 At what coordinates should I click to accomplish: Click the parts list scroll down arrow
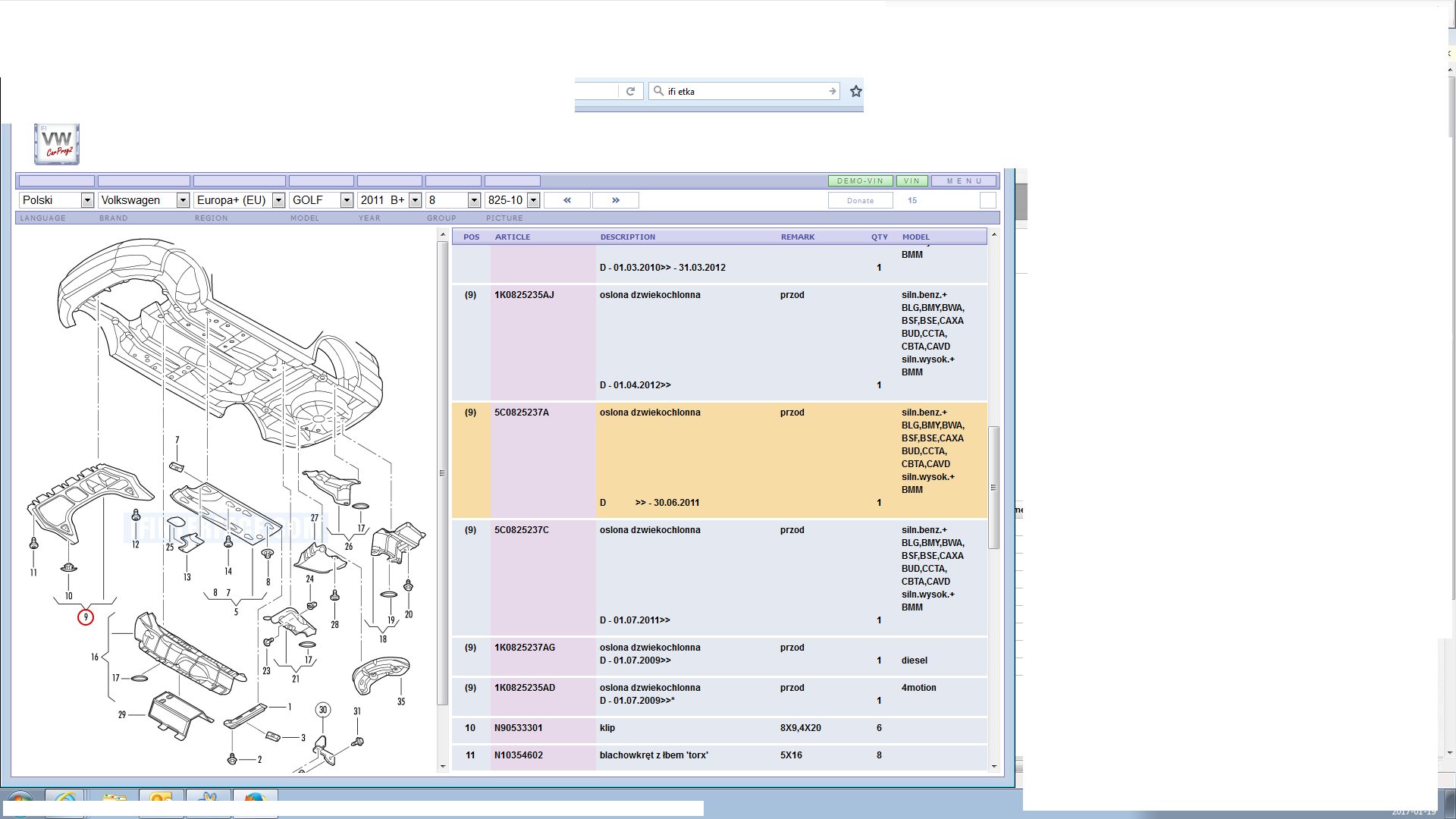(994, 767)
